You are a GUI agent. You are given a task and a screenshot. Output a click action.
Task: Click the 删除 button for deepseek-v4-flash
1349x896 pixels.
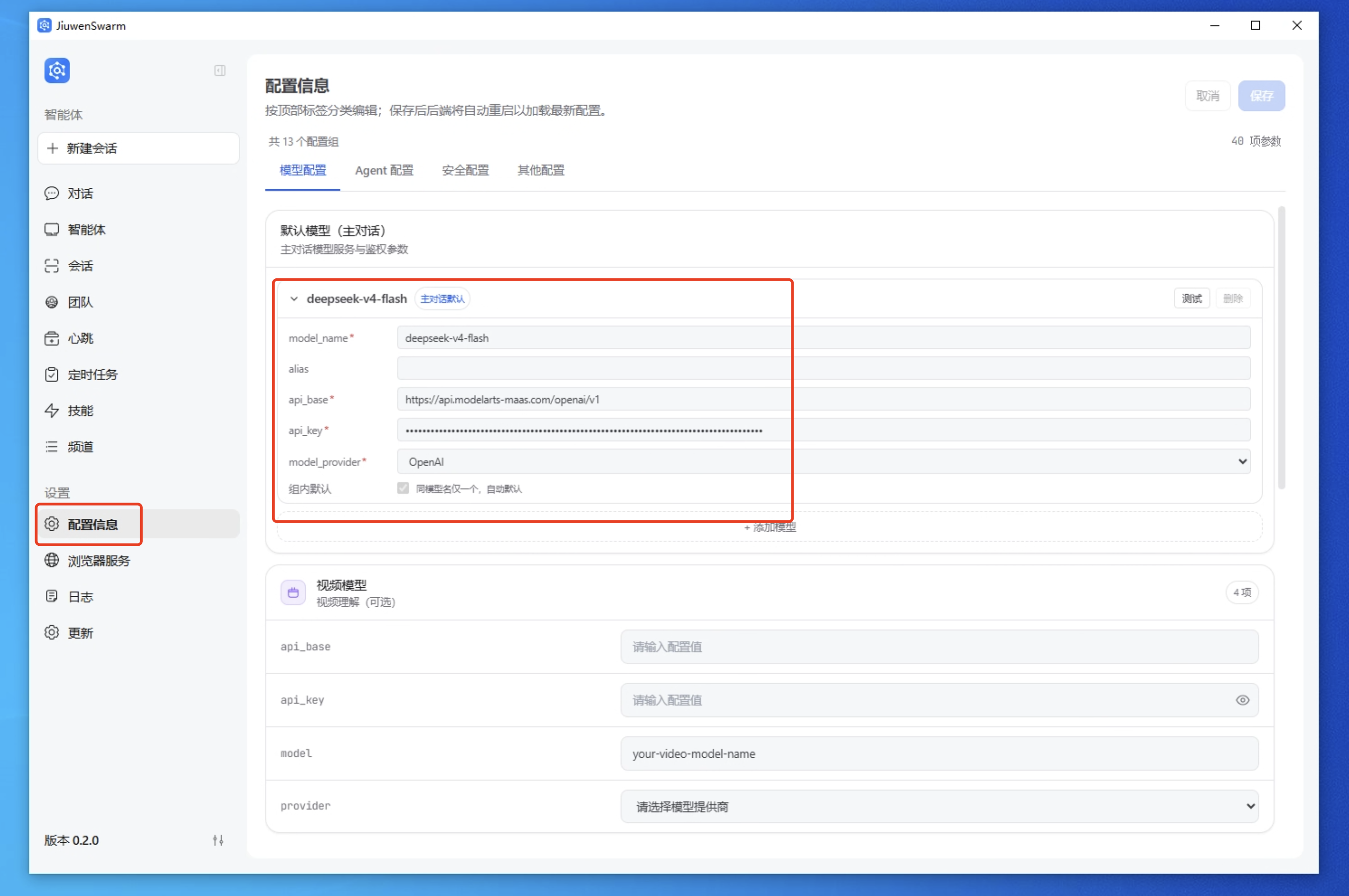1233,298
